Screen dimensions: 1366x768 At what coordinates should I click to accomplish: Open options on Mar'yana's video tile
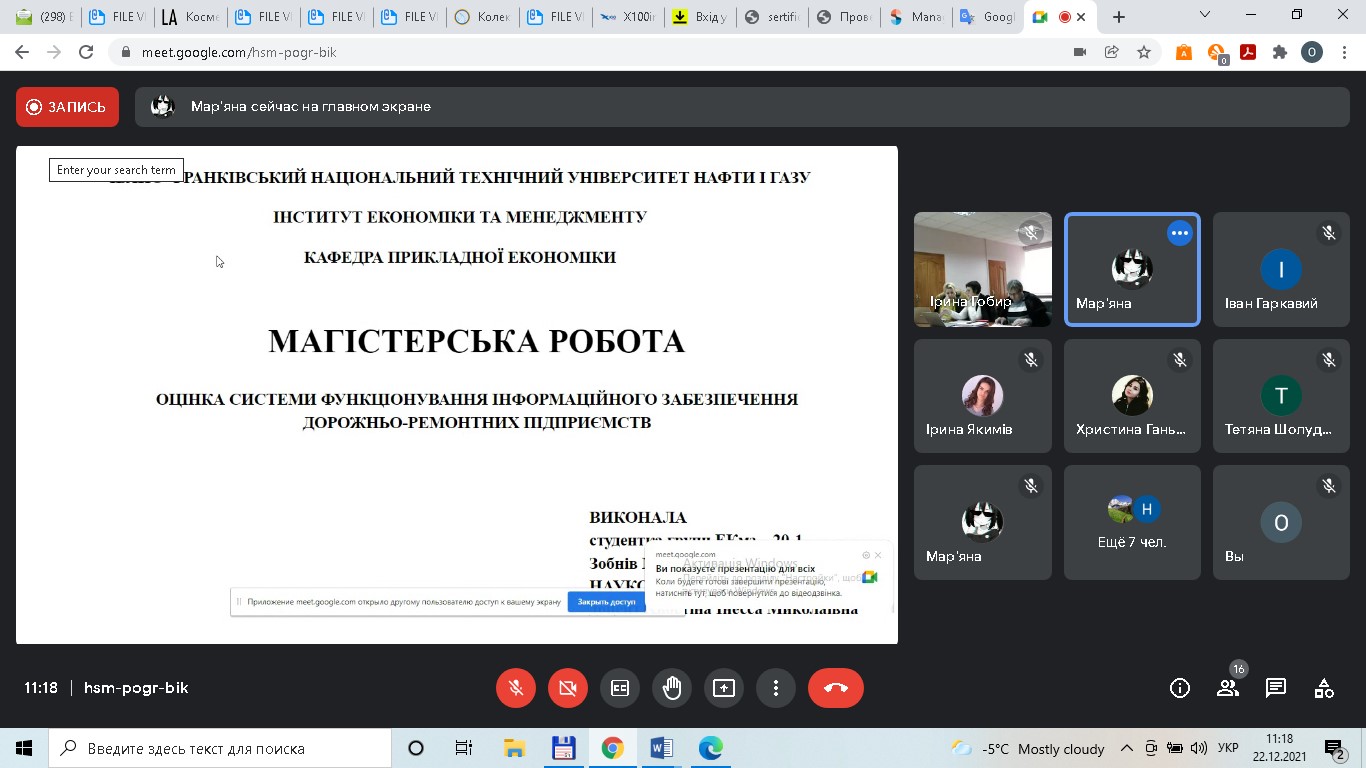[x=1179, y=232]
